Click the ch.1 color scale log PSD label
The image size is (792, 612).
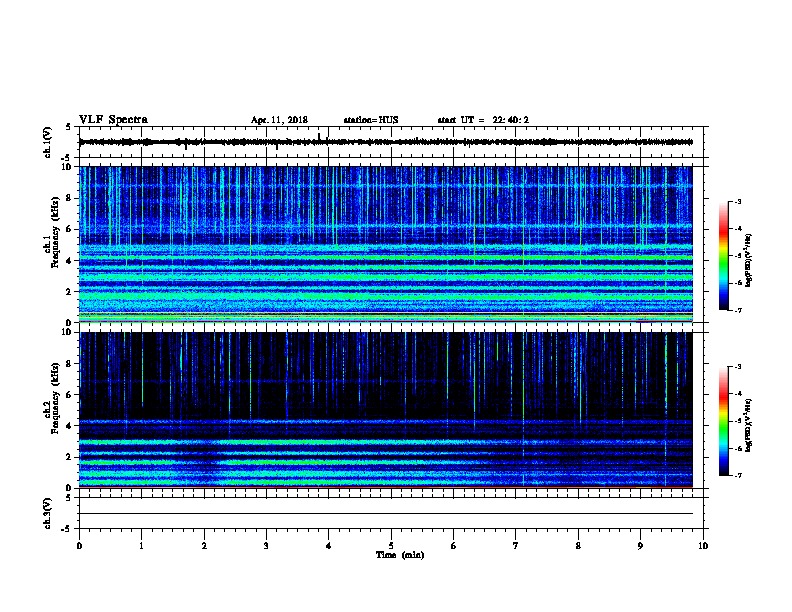[748, 261]
